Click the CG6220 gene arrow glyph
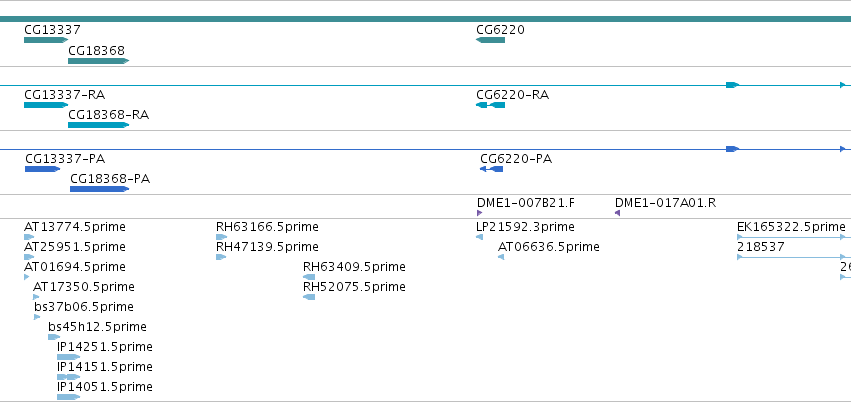The image size is (851, 402). 491,40
